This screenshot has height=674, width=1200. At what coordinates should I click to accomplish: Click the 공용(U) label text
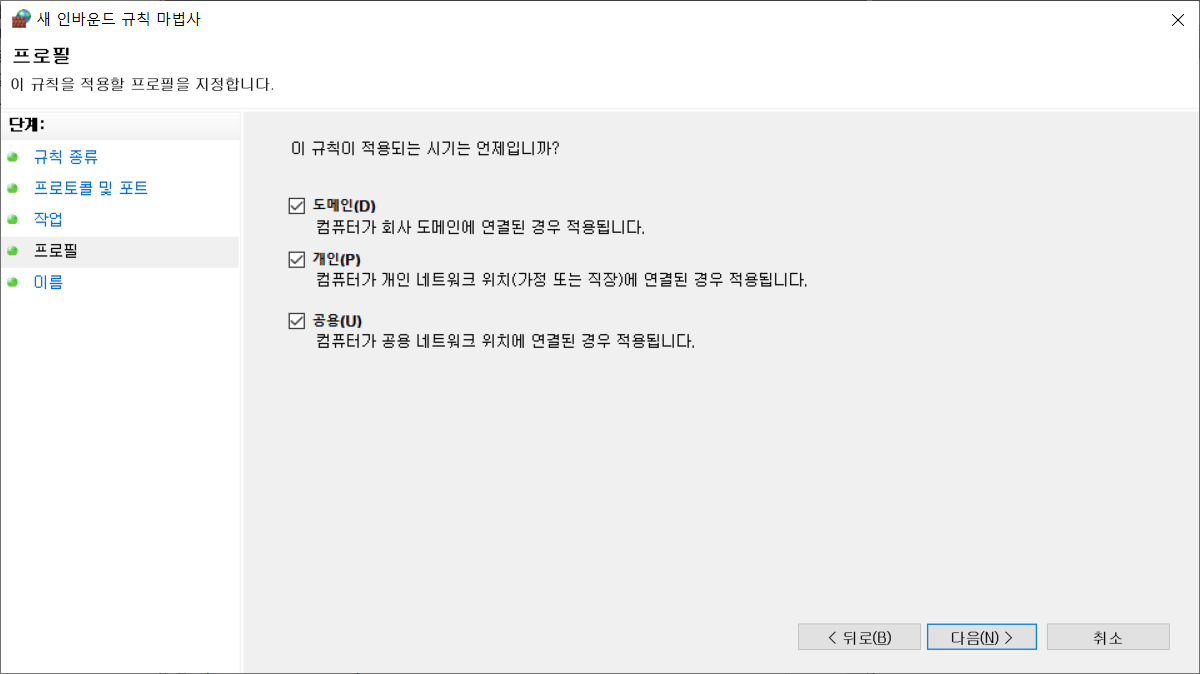(337, 321)
